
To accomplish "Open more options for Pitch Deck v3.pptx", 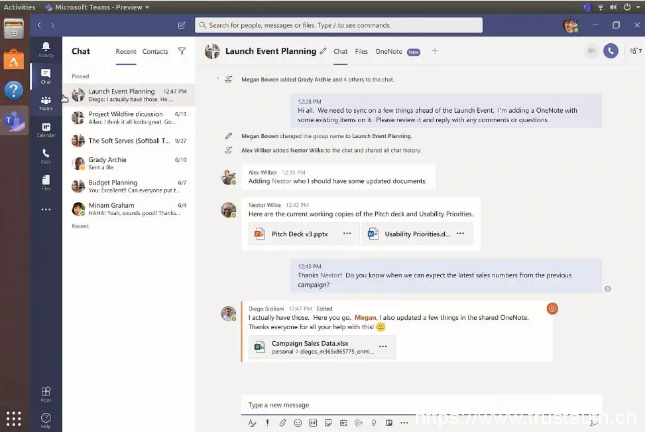I will (x=347, y=233).
